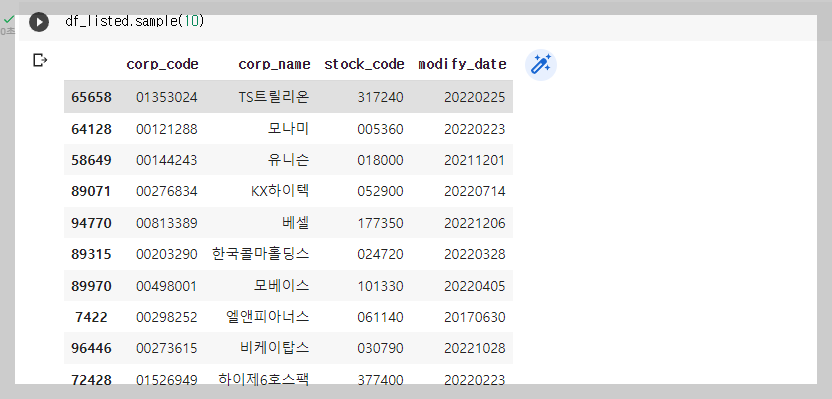832x399 pixels.
Task: Select row index 94770
Action: (x=91, y=223)
